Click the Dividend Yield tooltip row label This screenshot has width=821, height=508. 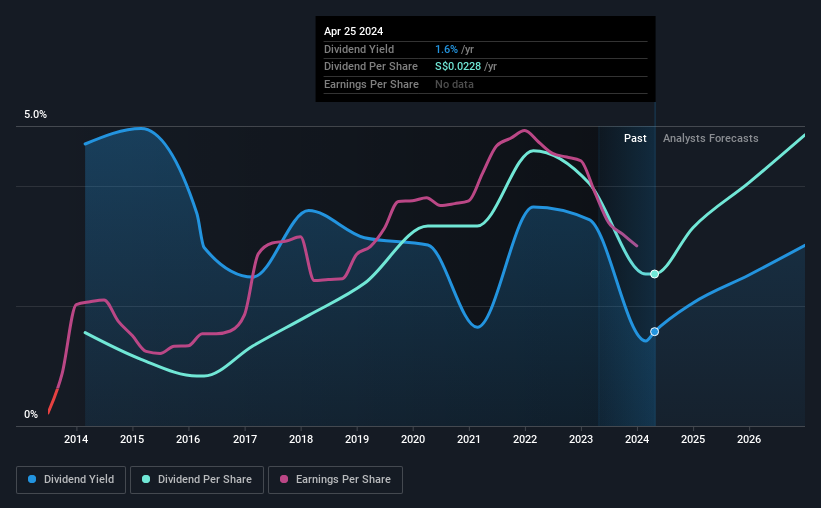(x=359, y=49)
